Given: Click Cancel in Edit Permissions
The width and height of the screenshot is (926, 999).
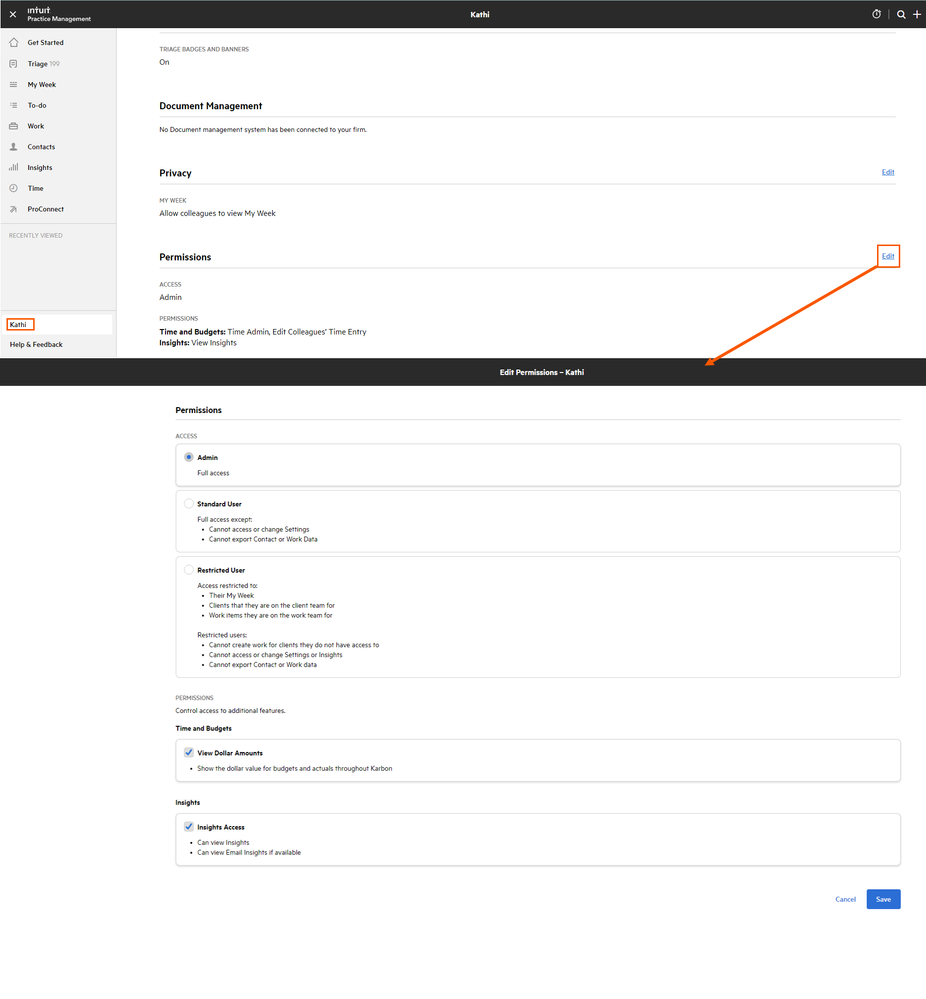Looking at the screenshot, I should point(845,899).
